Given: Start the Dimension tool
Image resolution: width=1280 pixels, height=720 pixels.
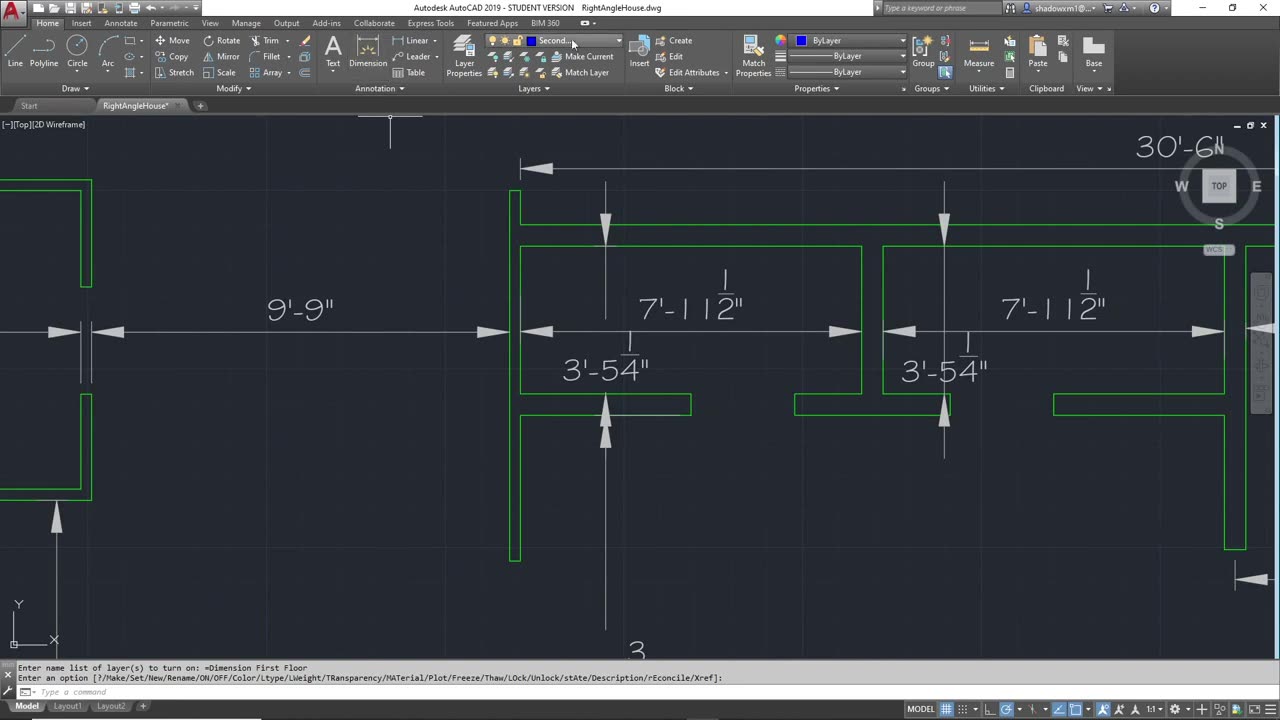Looking at the screenshot, I should tap(368, 51).
